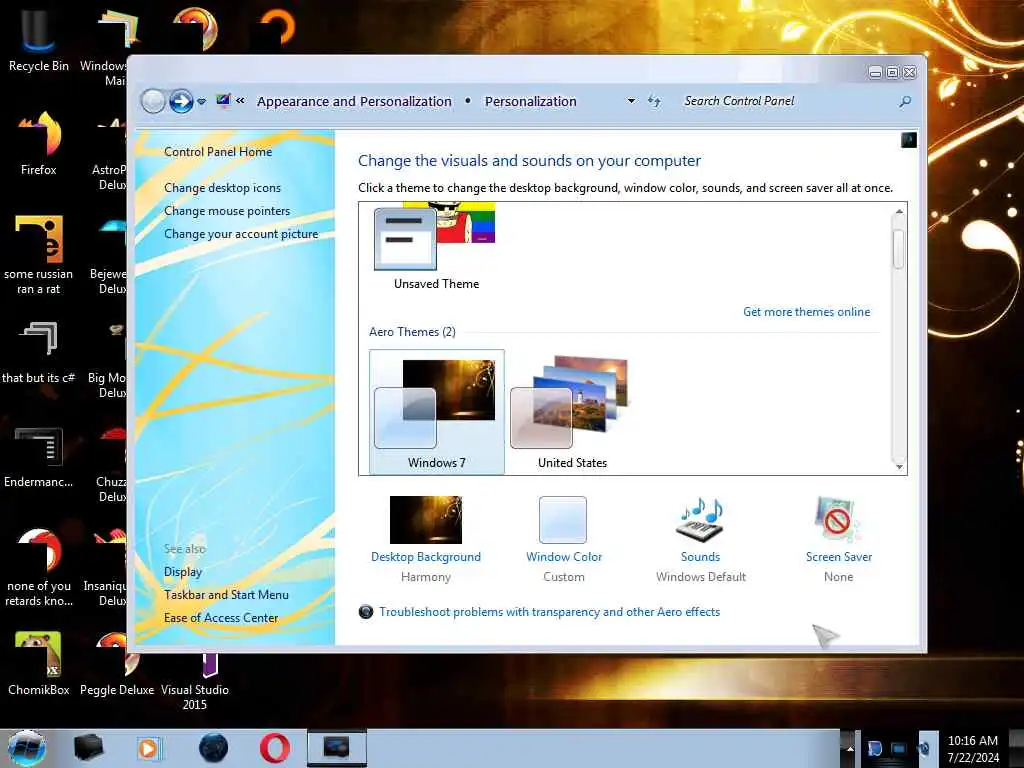Viewport: 1024px width, 768px height.
Task: Click the refresh button beside address bar
Action: [654, 101]
